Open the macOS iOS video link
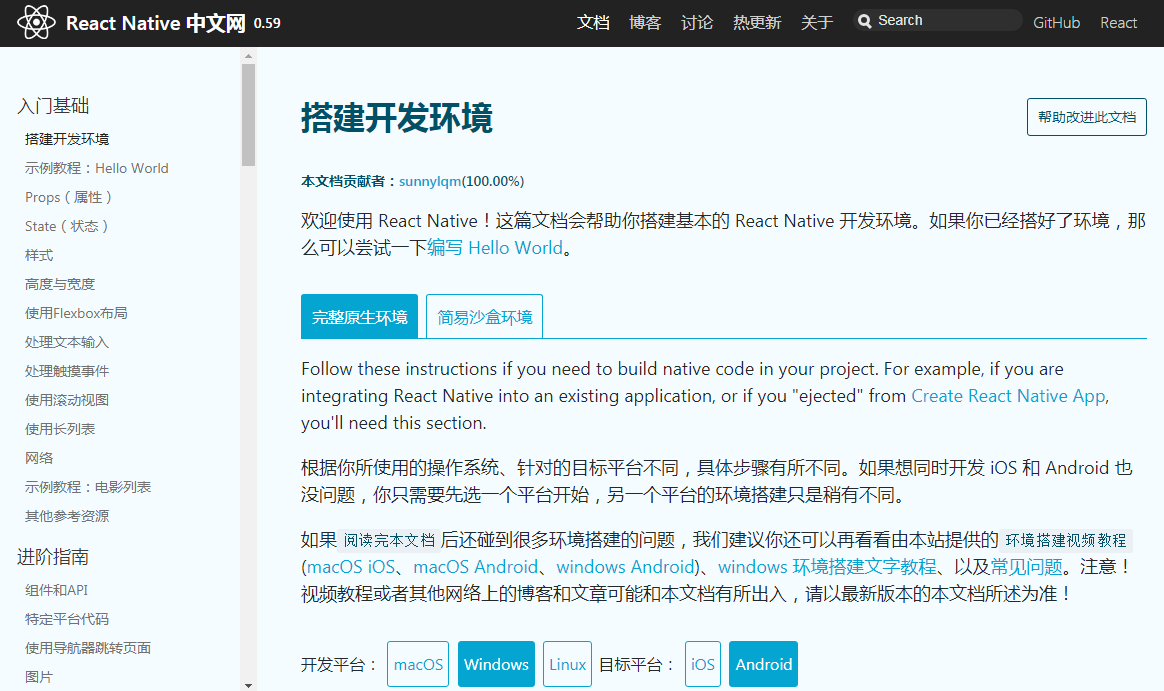Screen dimensions: 1164x691 tap(351, 567)
